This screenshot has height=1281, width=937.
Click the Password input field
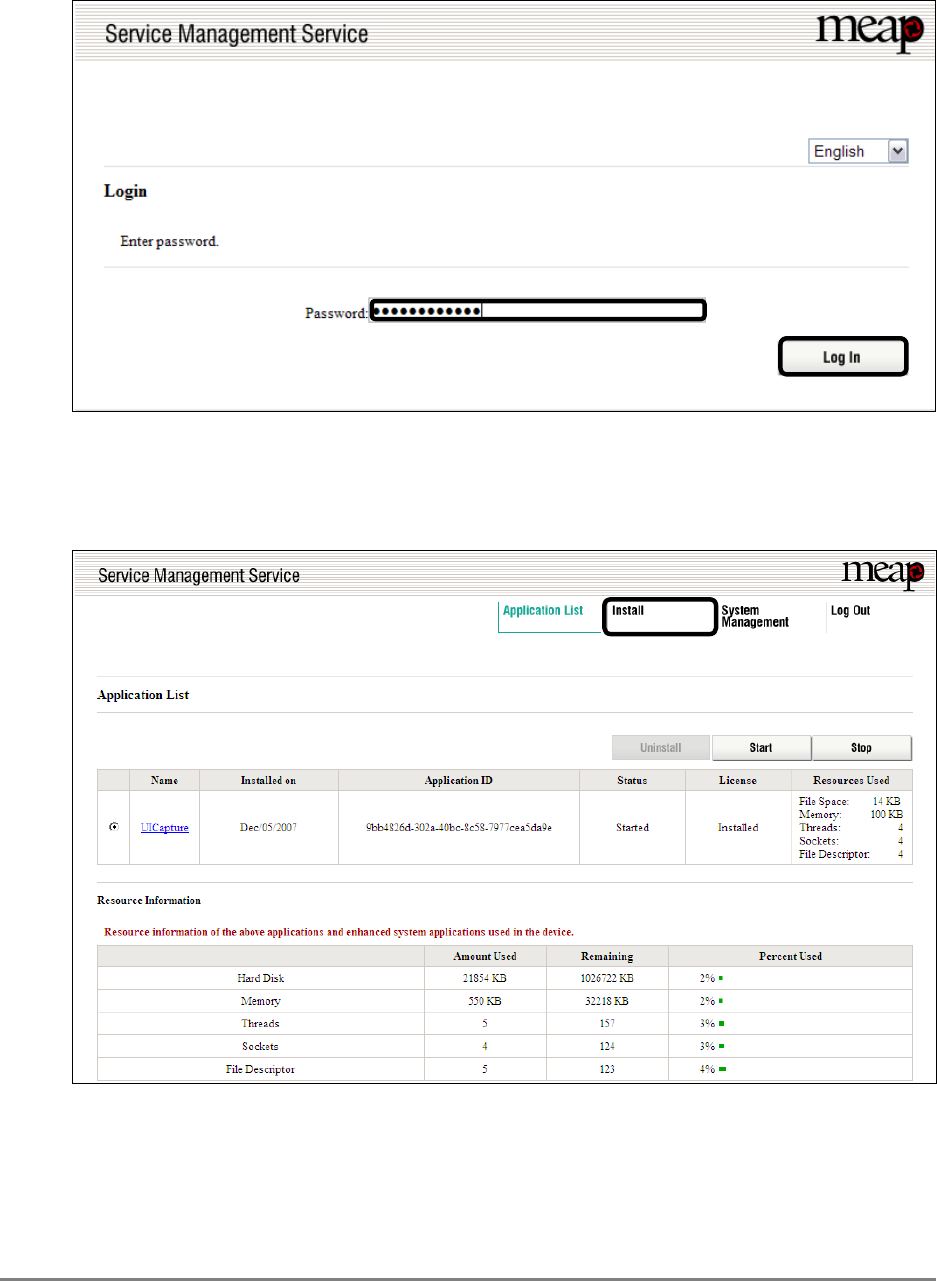click(x=538, y=311)
